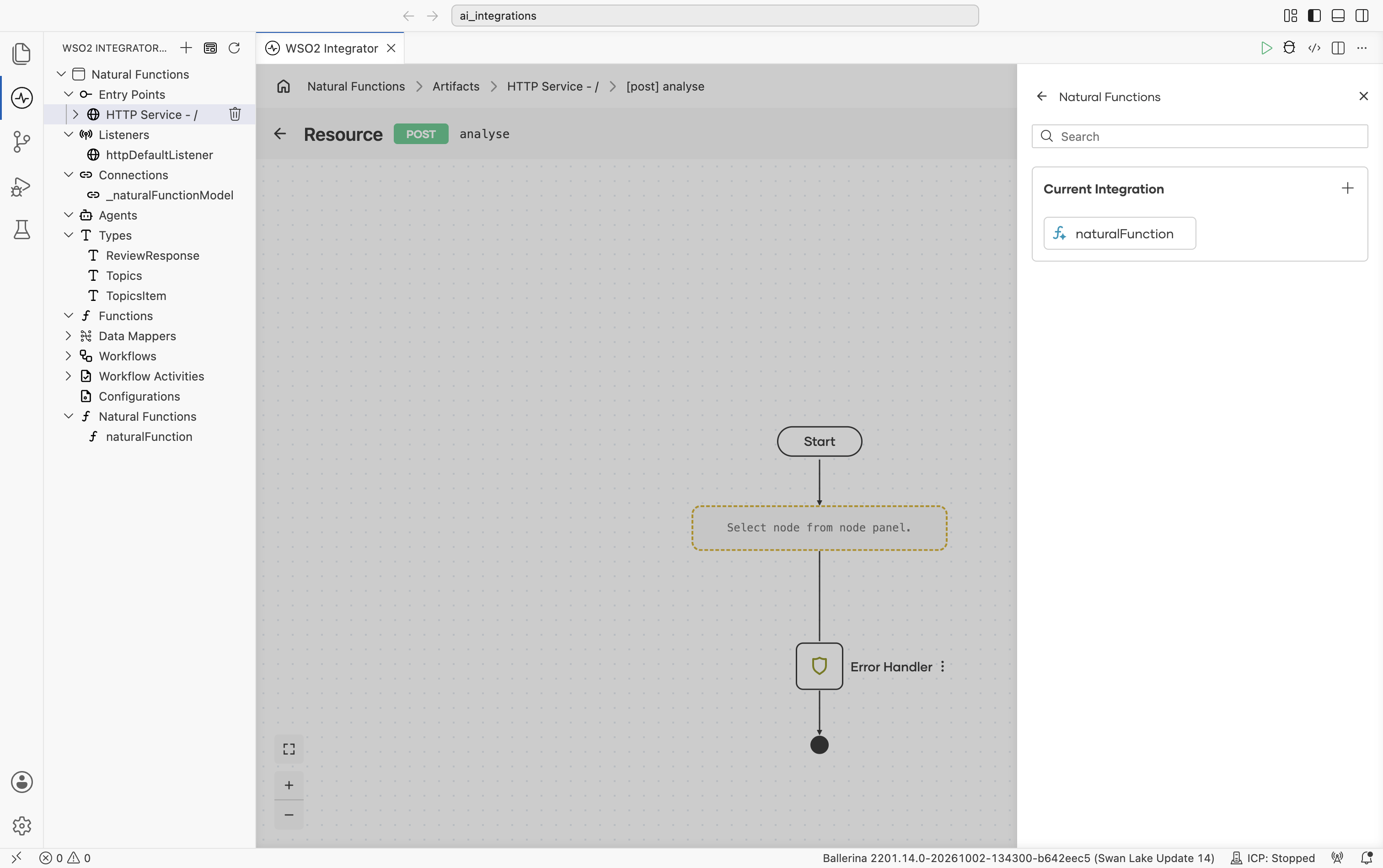Viewport: 1383px width, 868px height.
Task: Expand the Workflow Activities section
Action: pos(68,376)
